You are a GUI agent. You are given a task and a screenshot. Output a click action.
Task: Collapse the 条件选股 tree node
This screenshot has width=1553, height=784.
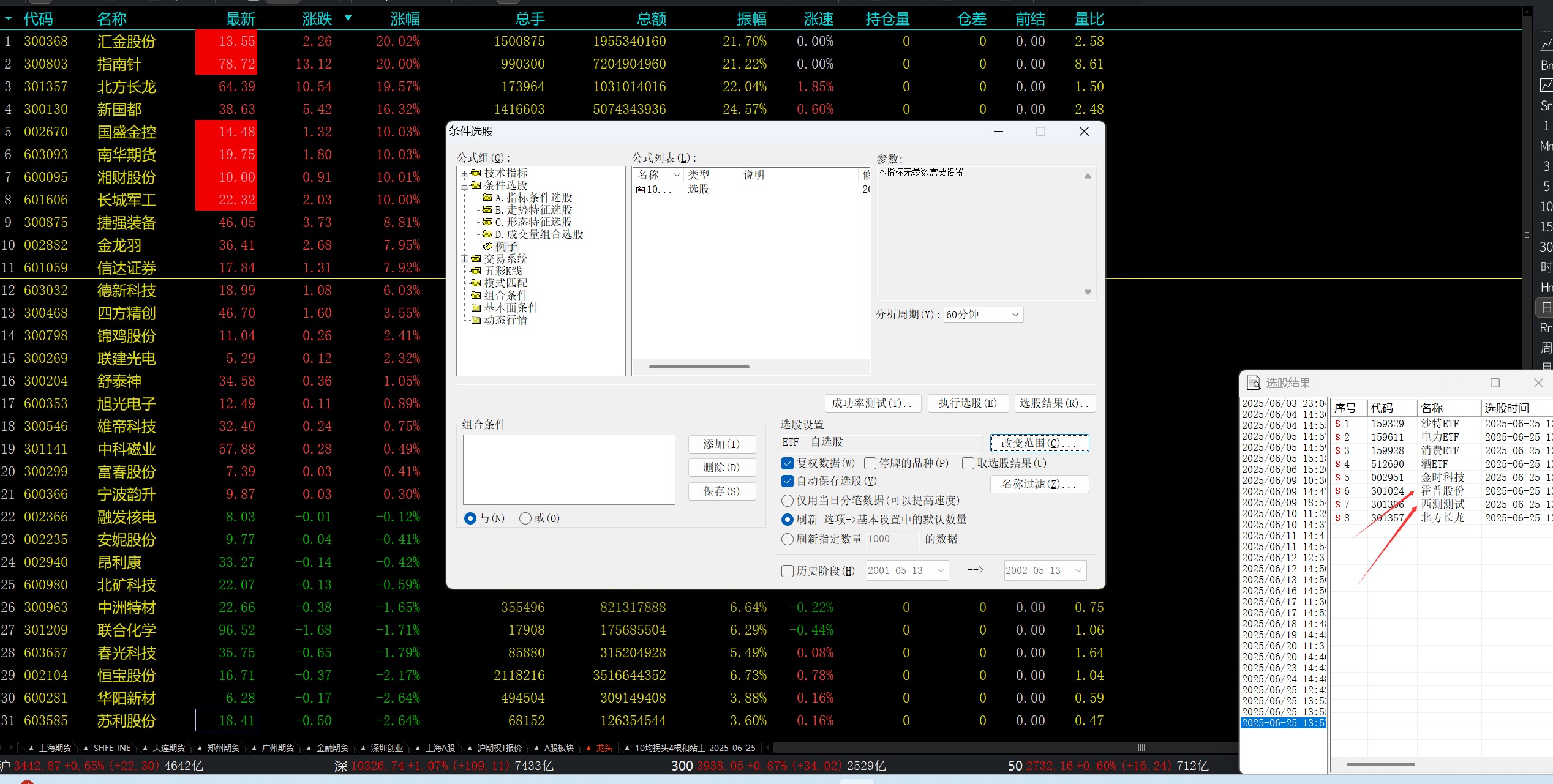click(x=464, y=185)
